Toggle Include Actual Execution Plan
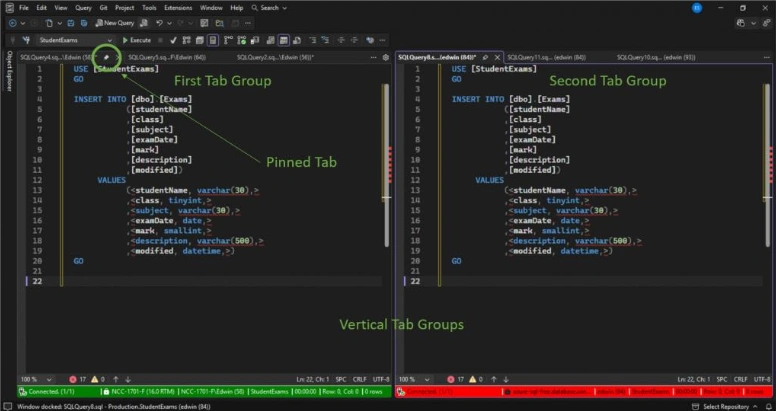Image resolution: width=776 pixels, height=411 pixels. tap(228, 40)
